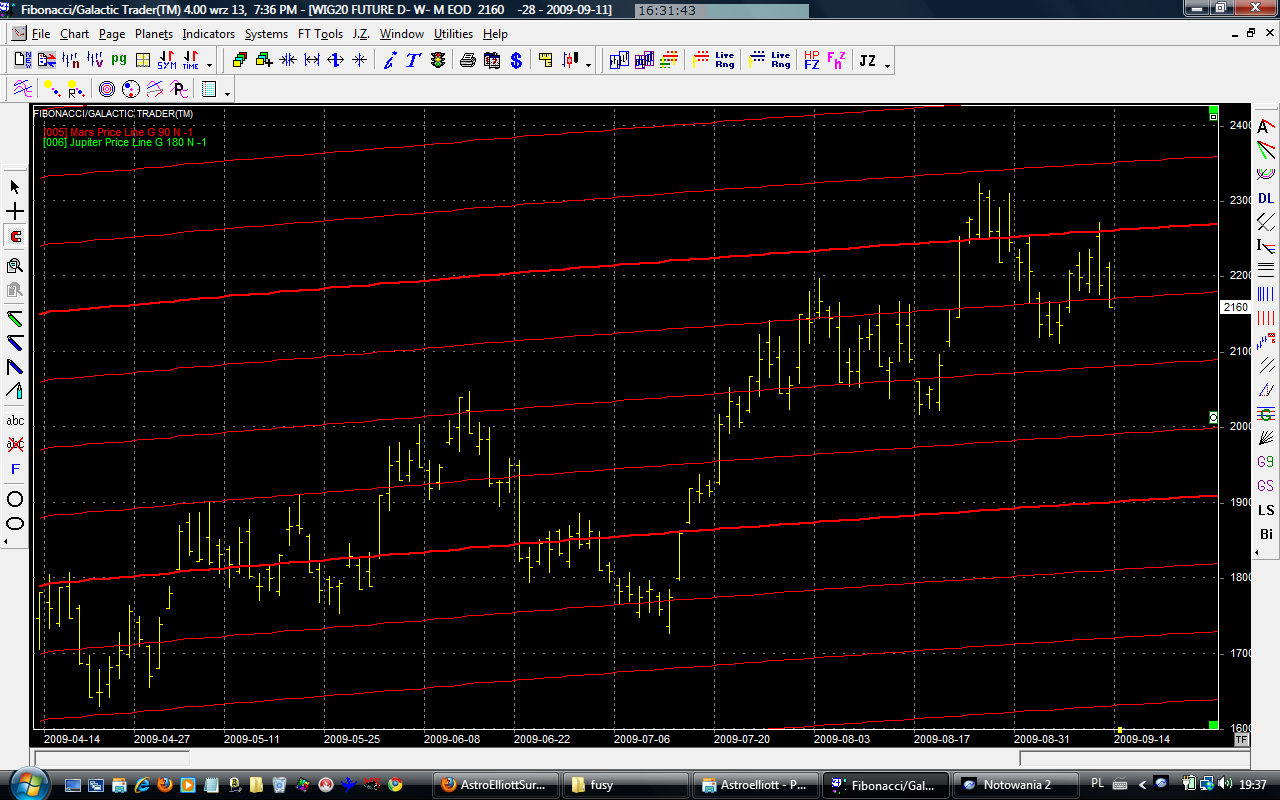Open dropdown arrow beside the TIME icon
The height and width of the screenshot is (800, 1280).
pyautogui.click(x=209, y=65)
